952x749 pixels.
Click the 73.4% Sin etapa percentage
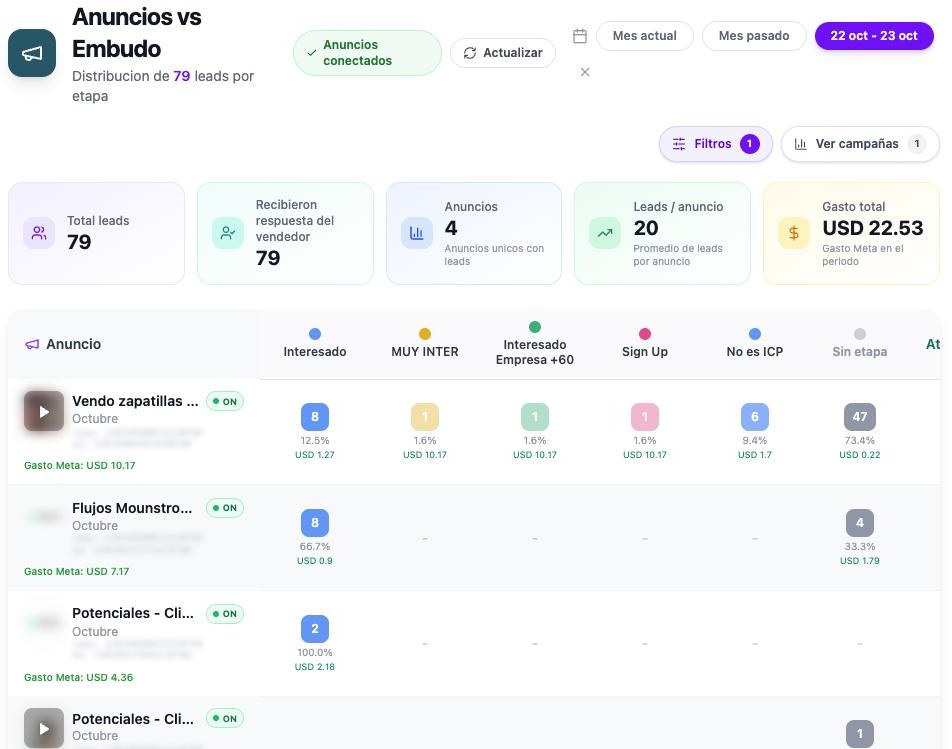click(860, 441)
